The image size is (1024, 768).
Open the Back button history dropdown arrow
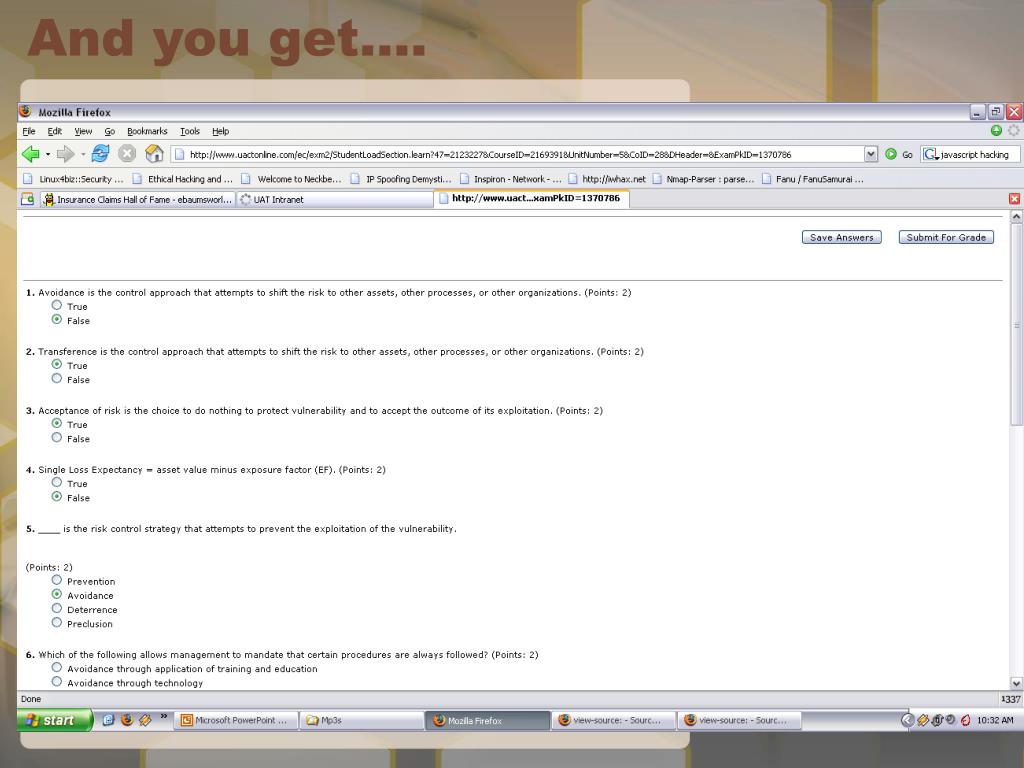(x=48, y=155)
